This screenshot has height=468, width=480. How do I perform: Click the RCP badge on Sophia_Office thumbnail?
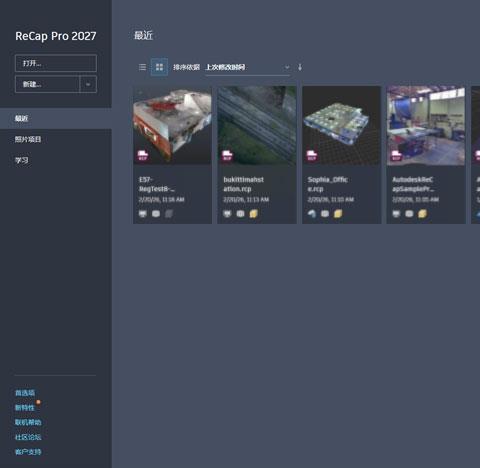coord(312,155)
